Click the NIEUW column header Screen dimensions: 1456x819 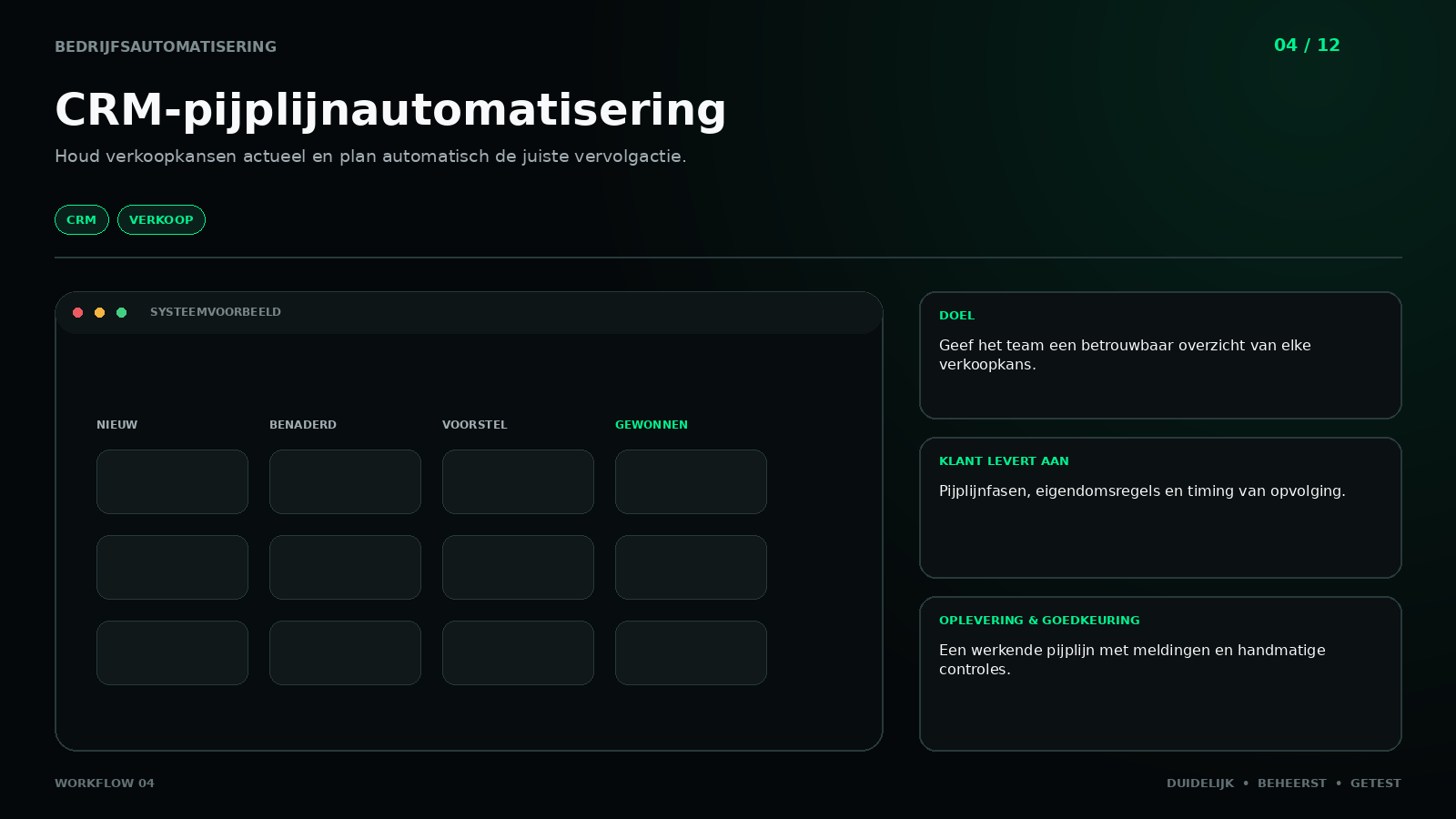click(x=117, y=425)
